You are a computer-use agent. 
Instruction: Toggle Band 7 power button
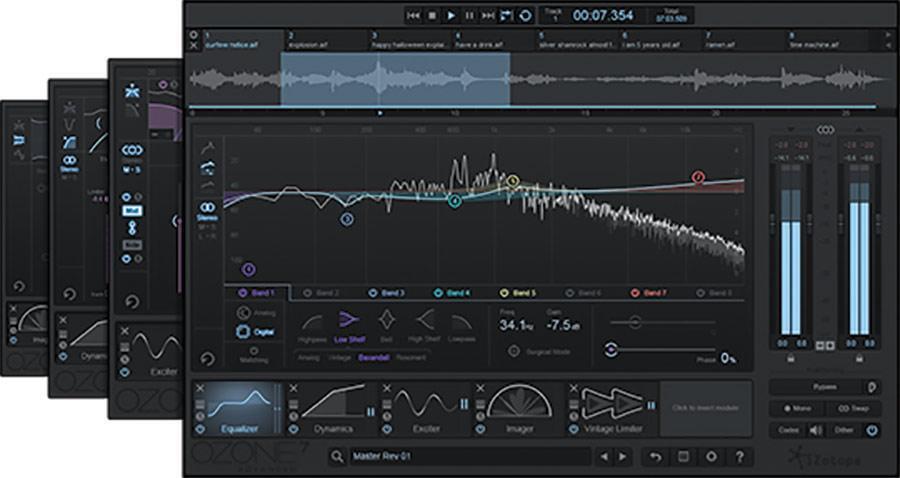pyautogui.click(x=635, y=293)
